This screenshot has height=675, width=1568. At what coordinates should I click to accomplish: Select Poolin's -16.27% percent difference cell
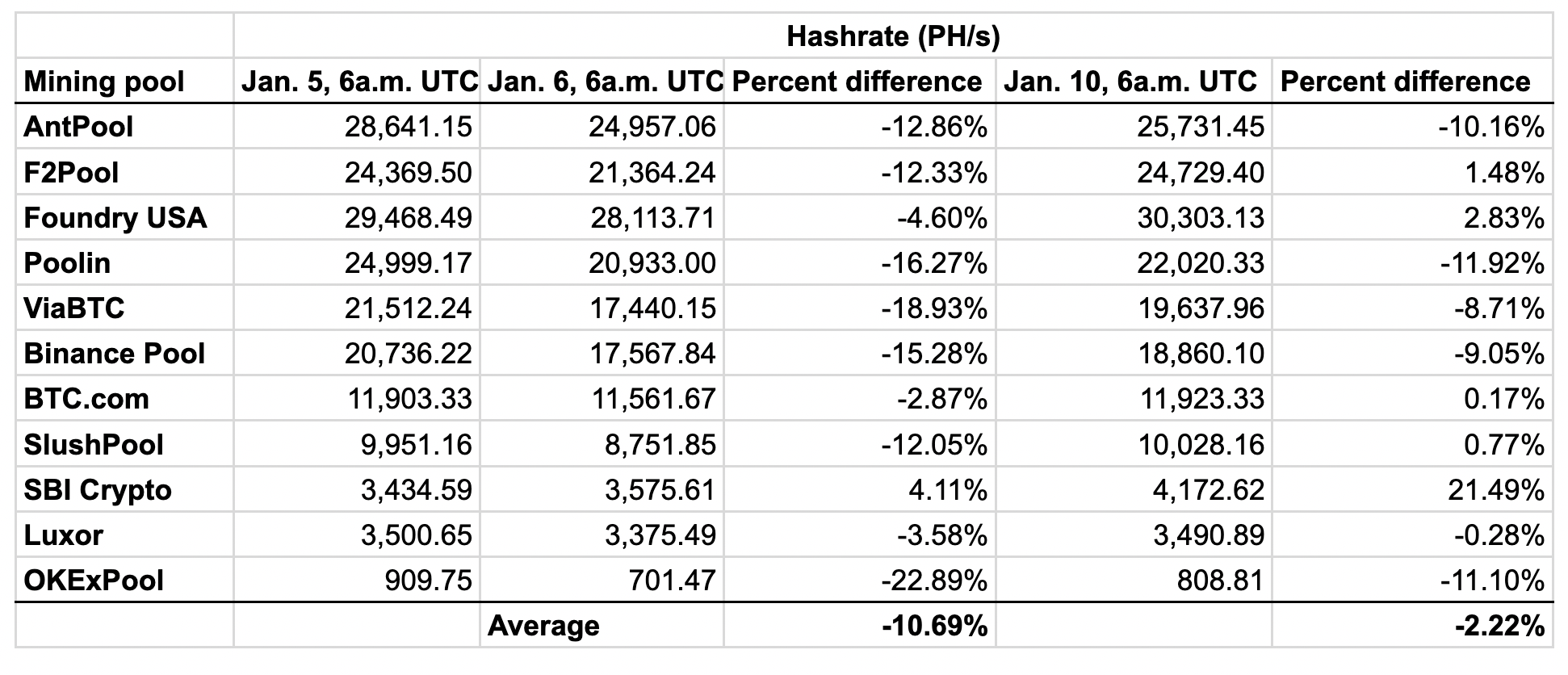860,263
